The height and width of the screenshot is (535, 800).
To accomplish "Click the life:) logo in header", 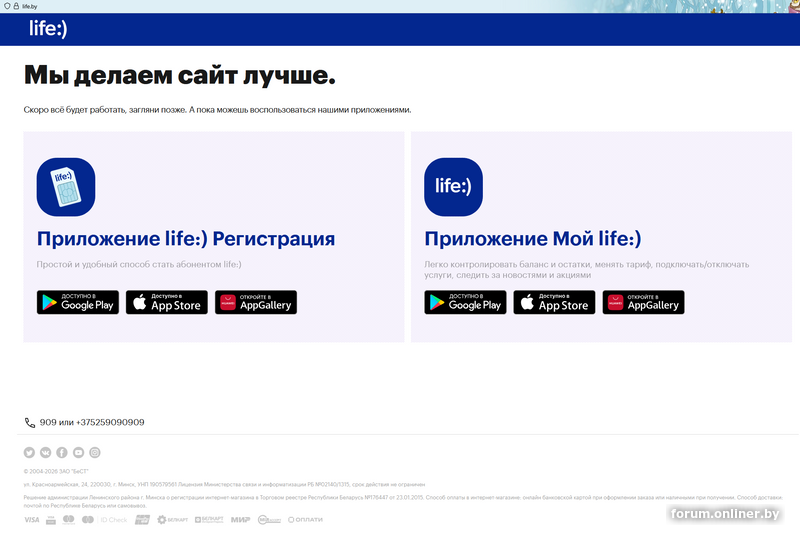I will point(48,29).
